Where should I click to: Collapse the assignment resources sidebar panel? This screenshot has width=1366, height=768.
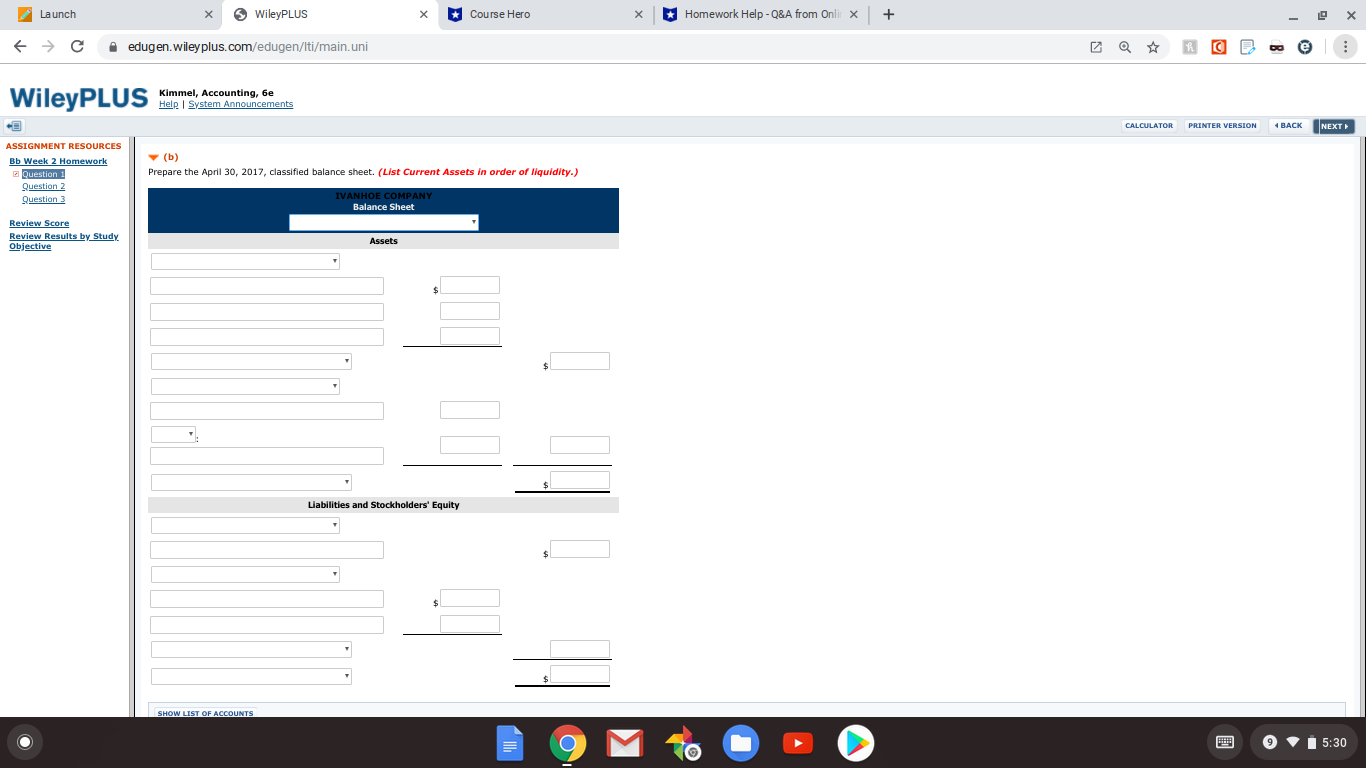coord(13,125)
